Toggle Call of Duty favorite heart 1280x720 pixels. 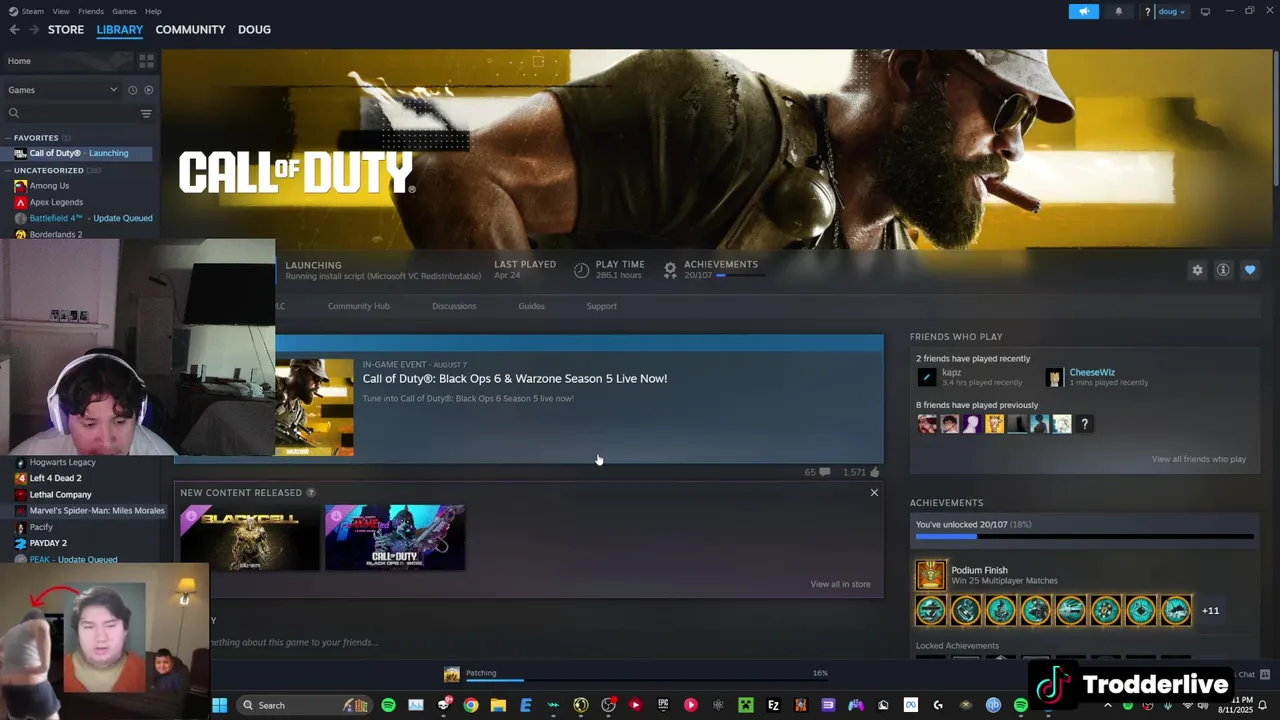[x=1250, y=270]
